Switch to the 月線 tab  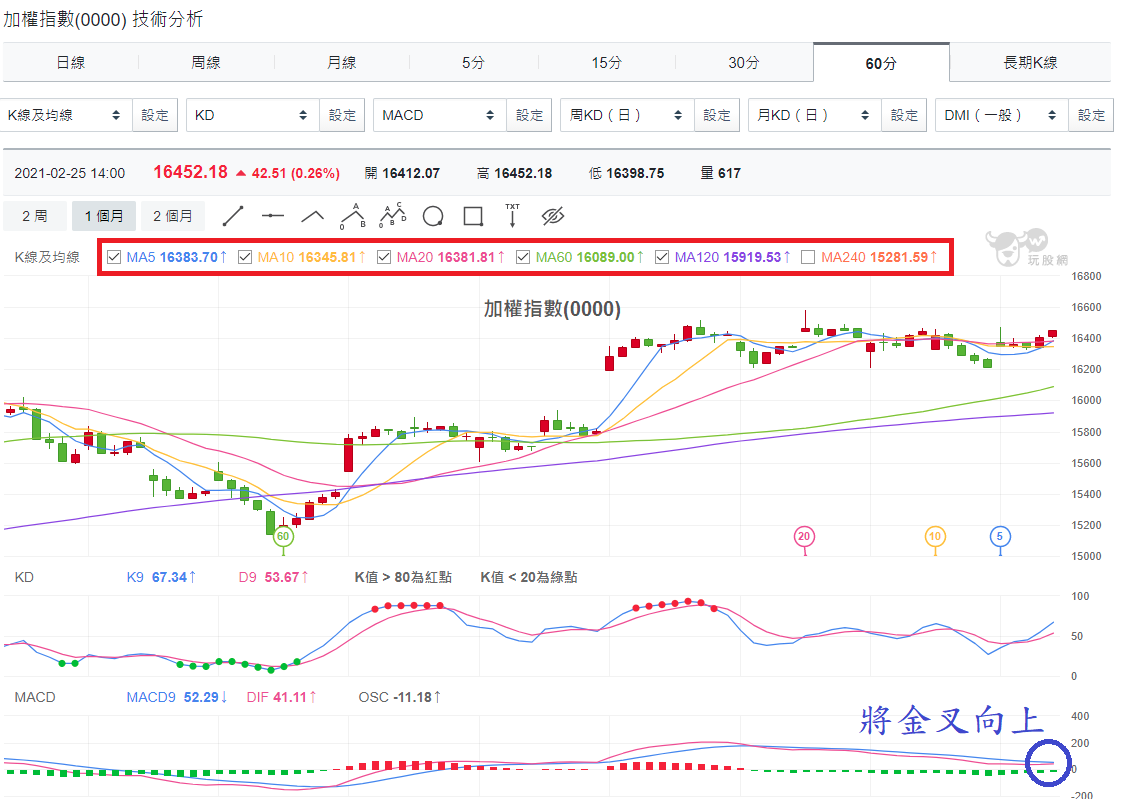[341, 63]
